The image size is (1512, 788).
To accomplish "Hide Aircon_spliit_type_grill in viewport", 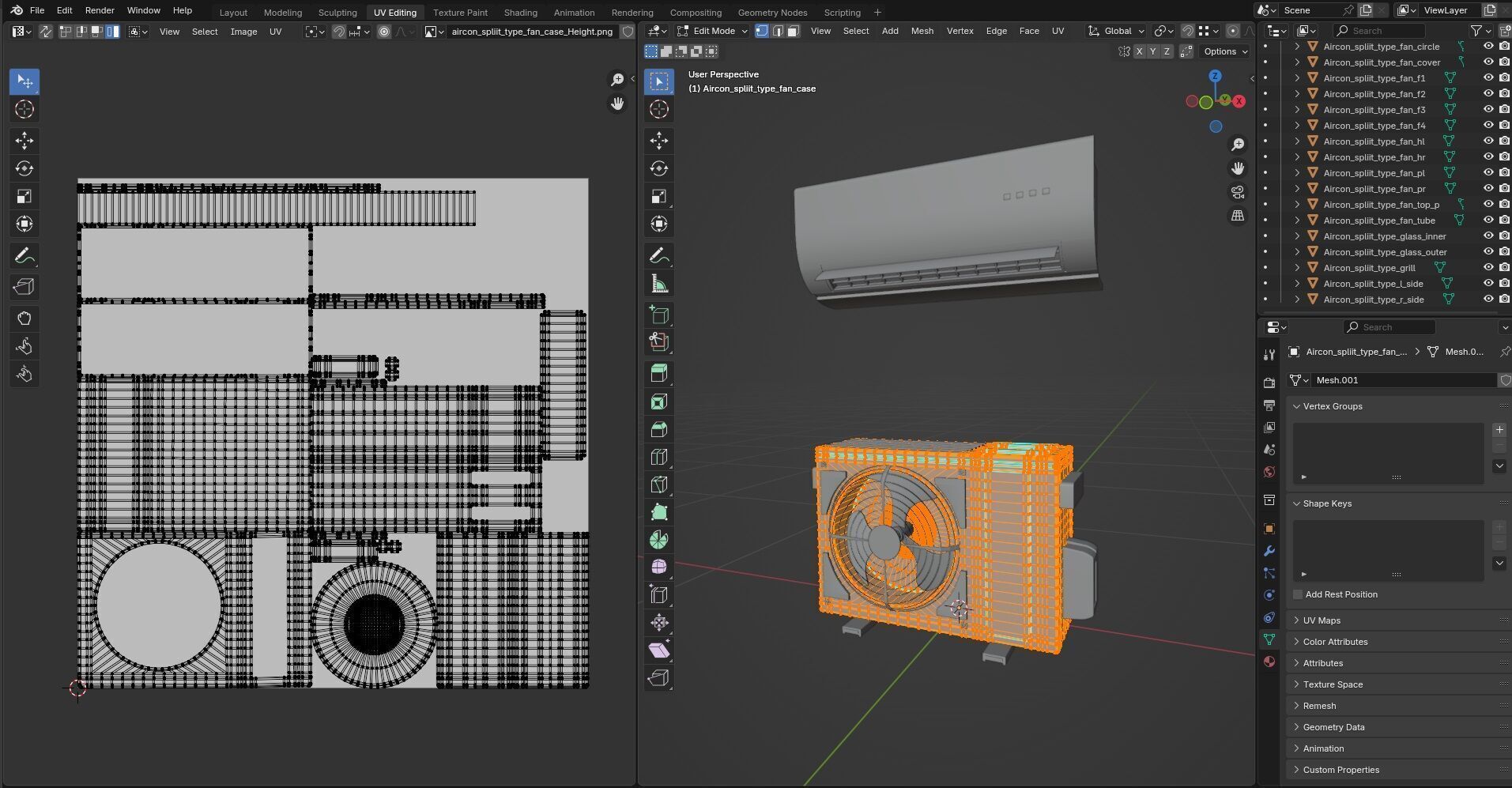I will 1488,268.
